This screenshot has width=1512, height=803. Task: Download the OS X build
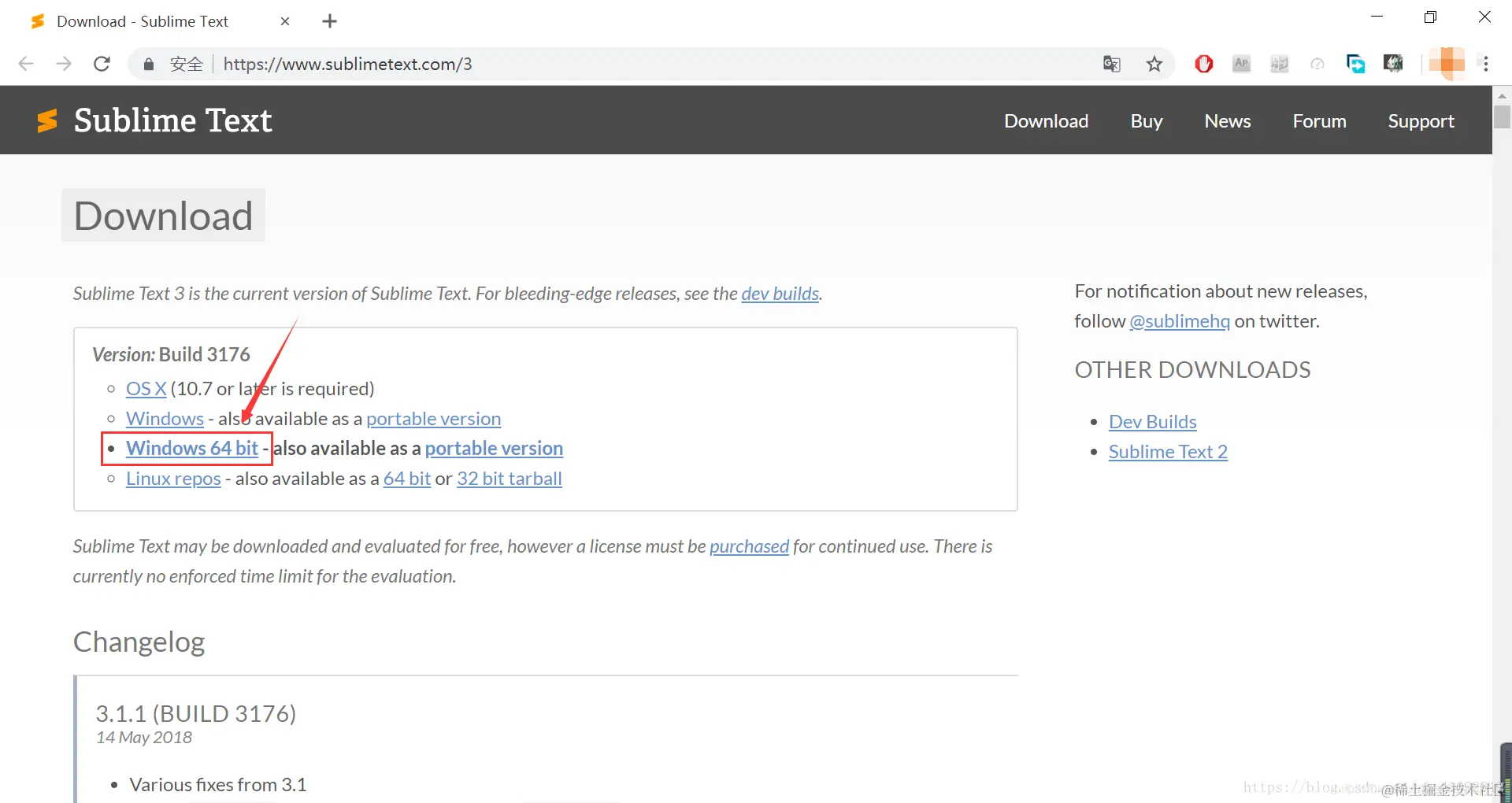146,389
